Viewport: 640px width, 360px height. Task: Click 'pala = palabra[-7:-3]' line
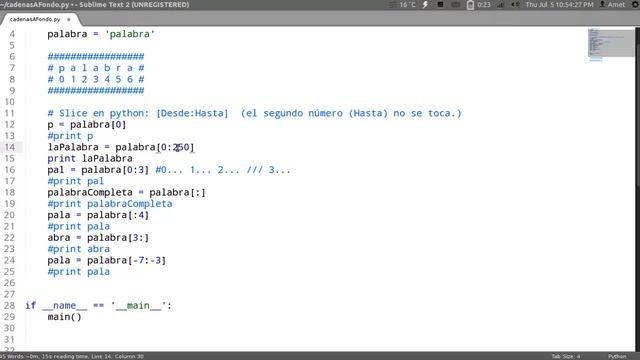point(107,260)
